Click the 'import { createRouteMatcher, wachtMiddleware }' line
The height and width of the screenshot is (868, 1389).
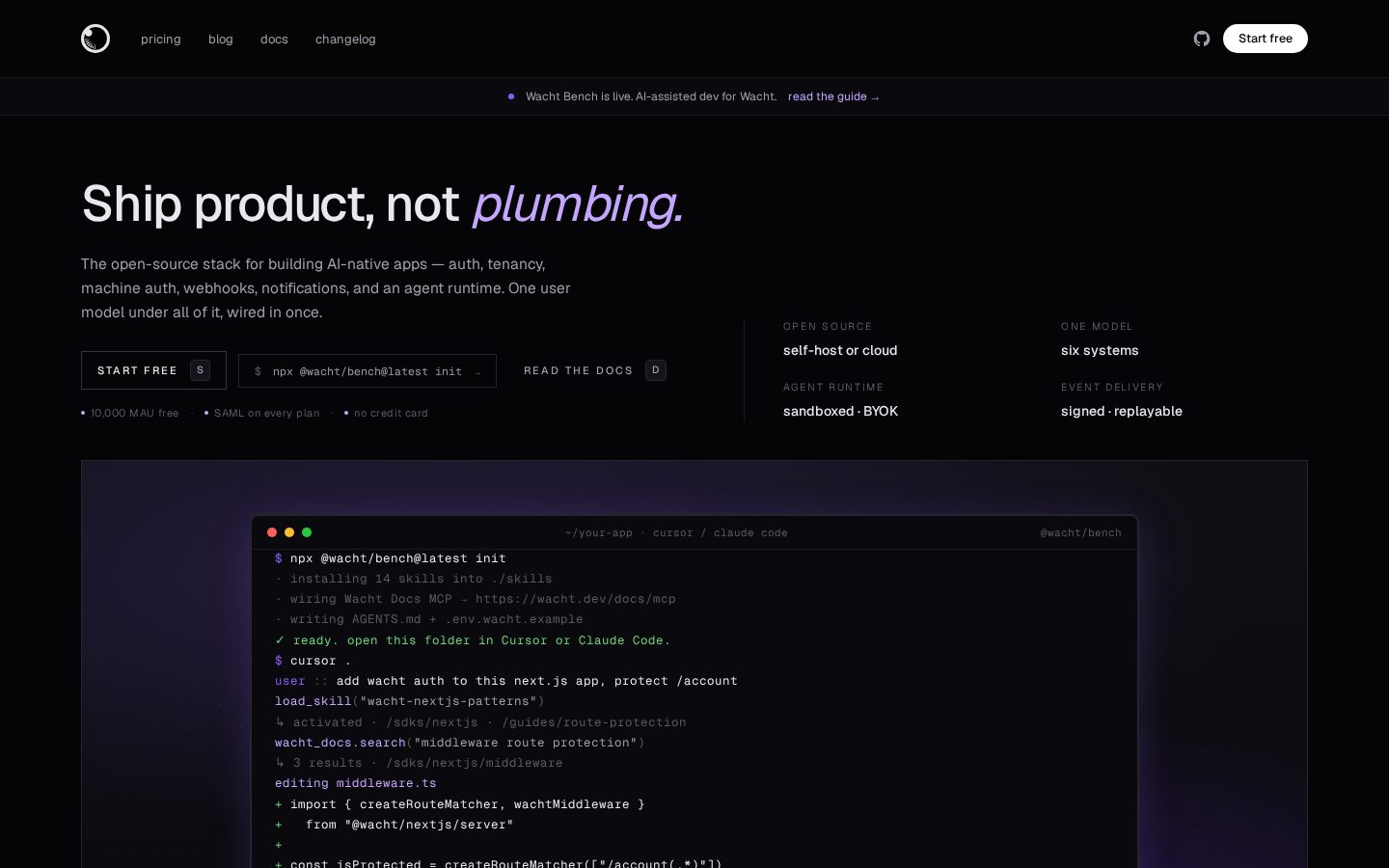[x=460, y=804]
